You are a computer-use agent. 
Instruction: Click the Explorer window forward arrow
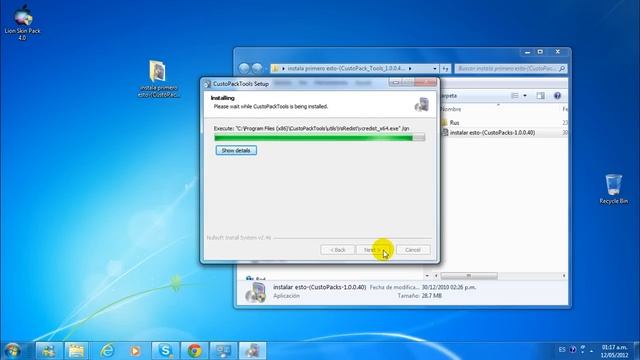[257, 68]
